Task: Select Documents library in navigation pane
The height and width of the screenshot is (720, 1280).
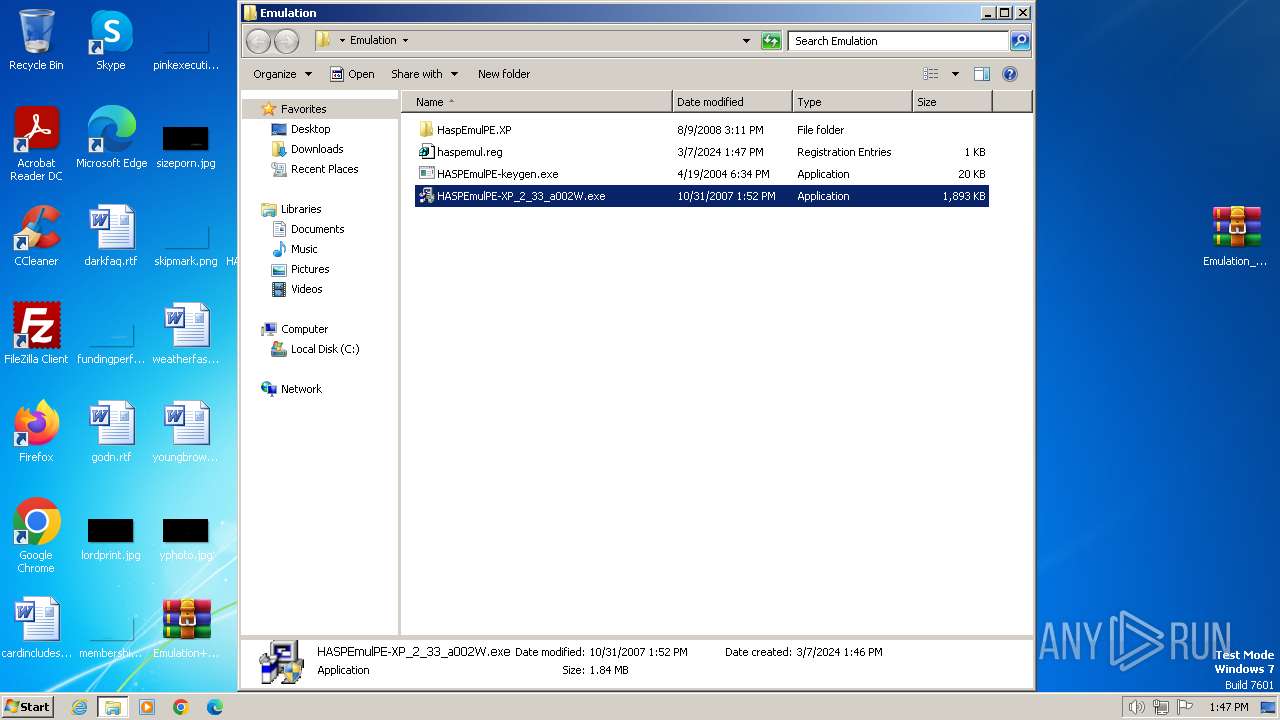Action: [x=317, y=229]
